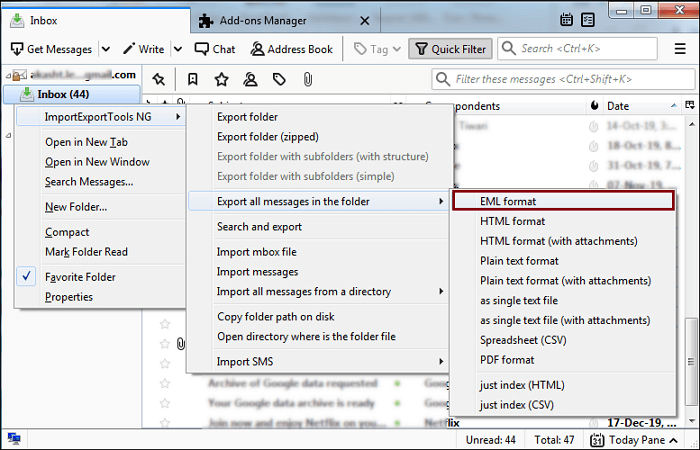Star the Your Google data archive message

pyautogui.click(x=165, y=403)
